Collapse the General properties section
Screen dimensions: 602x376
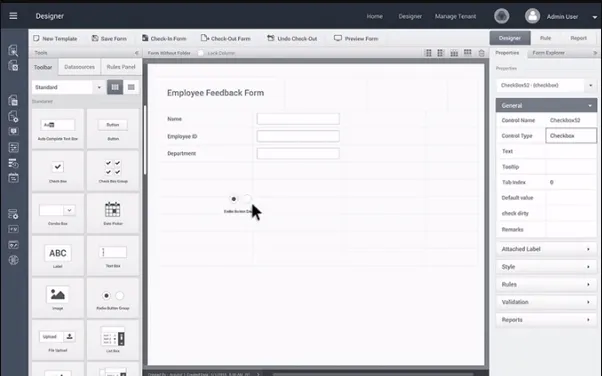click(546, 105)
